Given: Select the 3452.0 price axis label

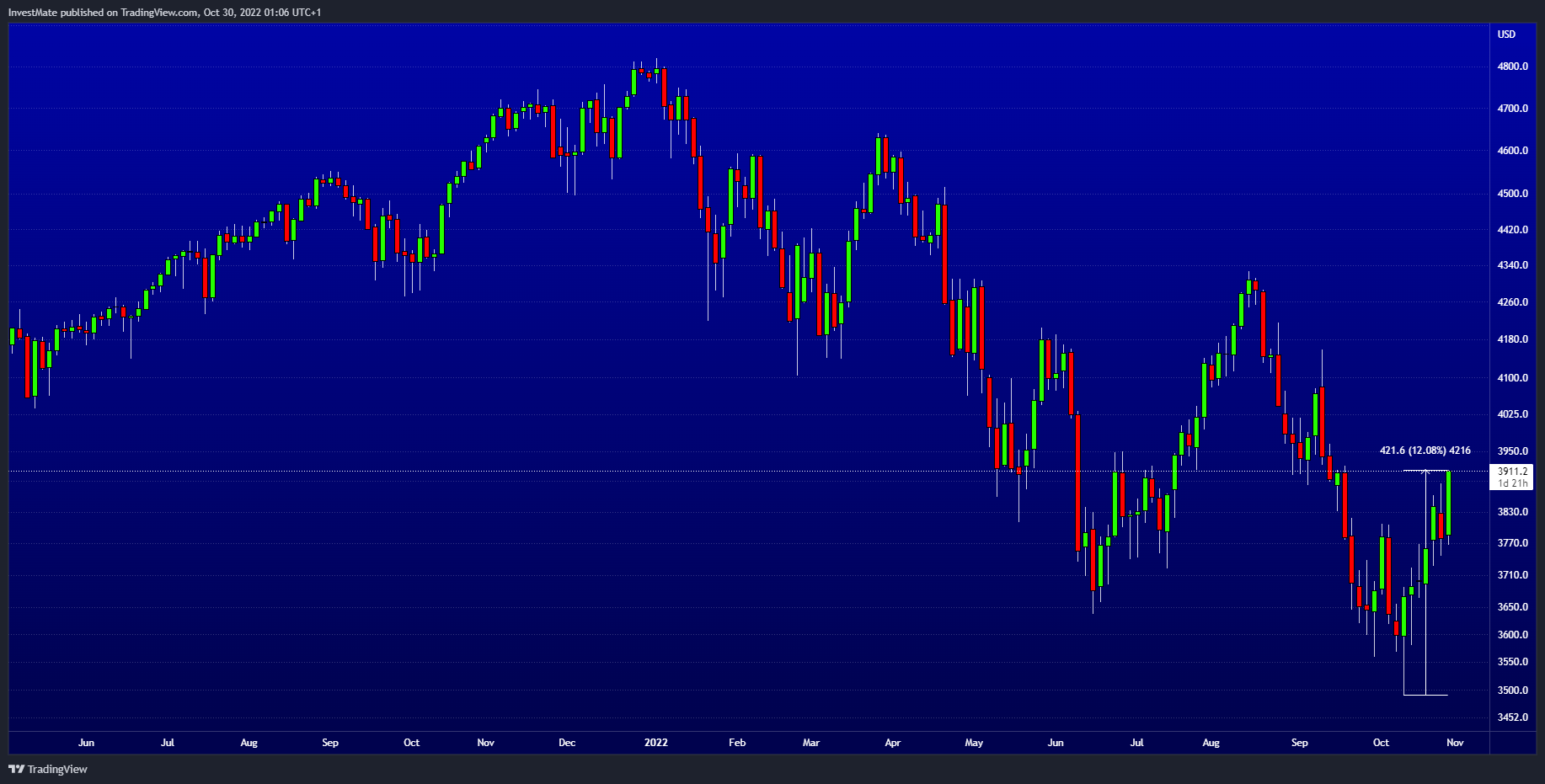Looking at the screenshot, I should [1513, 717].
